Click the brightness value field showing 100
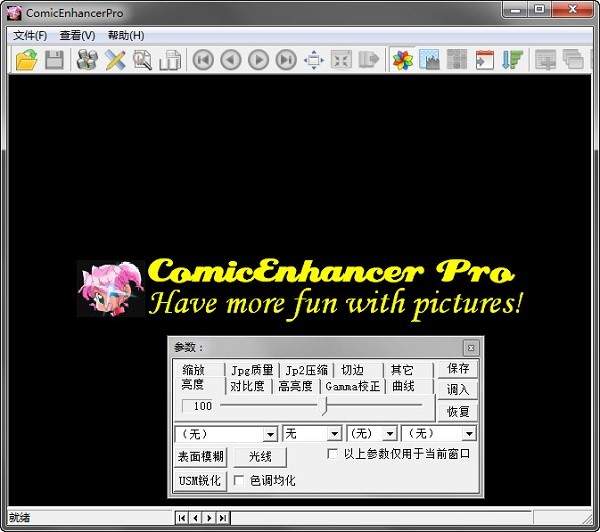Screen dimensions: 600x532 [198, 406]
